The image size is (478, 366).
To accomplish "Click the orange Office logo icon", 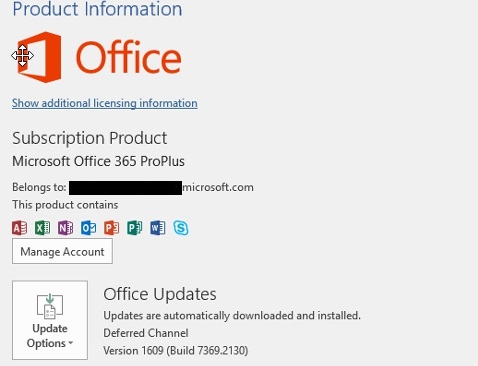I will (39, 57).
